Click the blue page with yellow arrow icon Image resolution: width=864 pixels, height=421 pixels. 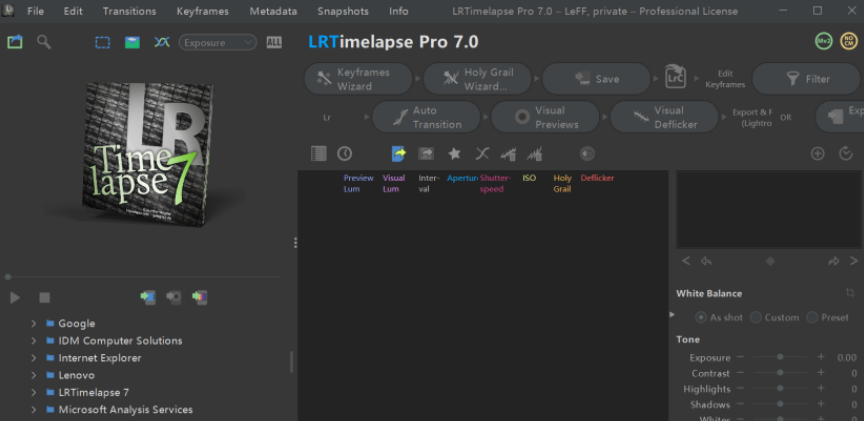click(398, 154)
